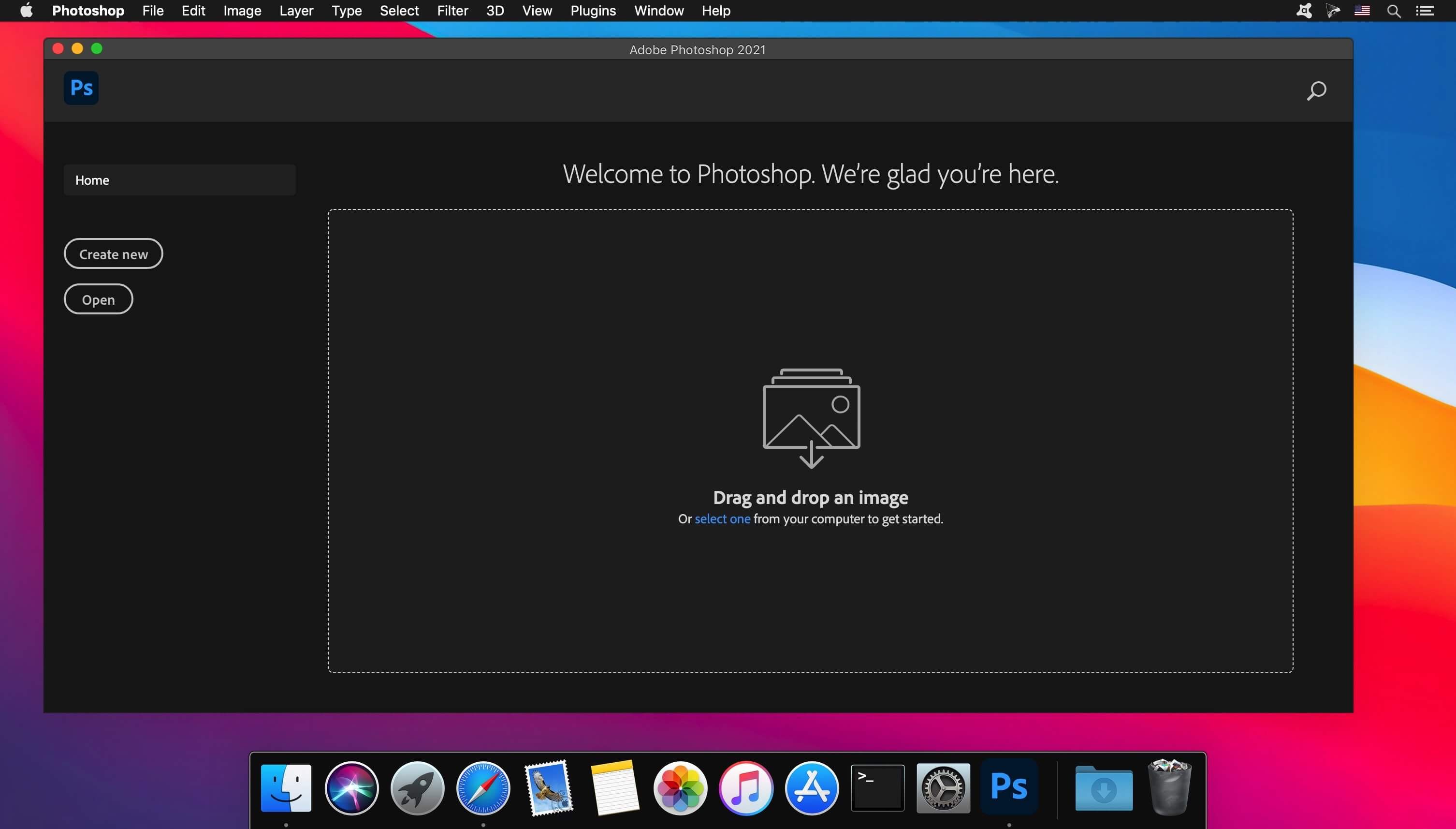
Task: Click the Create new button
Action: pos(113,252)
